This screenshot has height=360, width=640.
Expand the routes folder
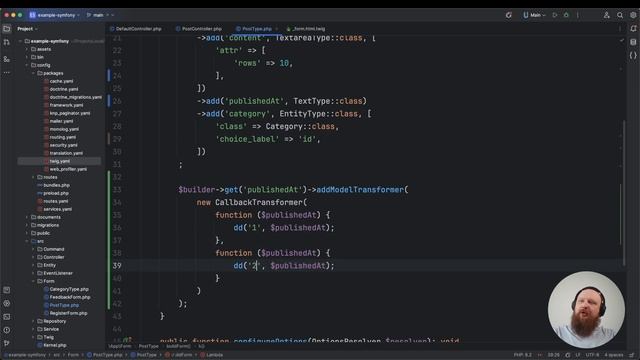(x=33, y=177)
